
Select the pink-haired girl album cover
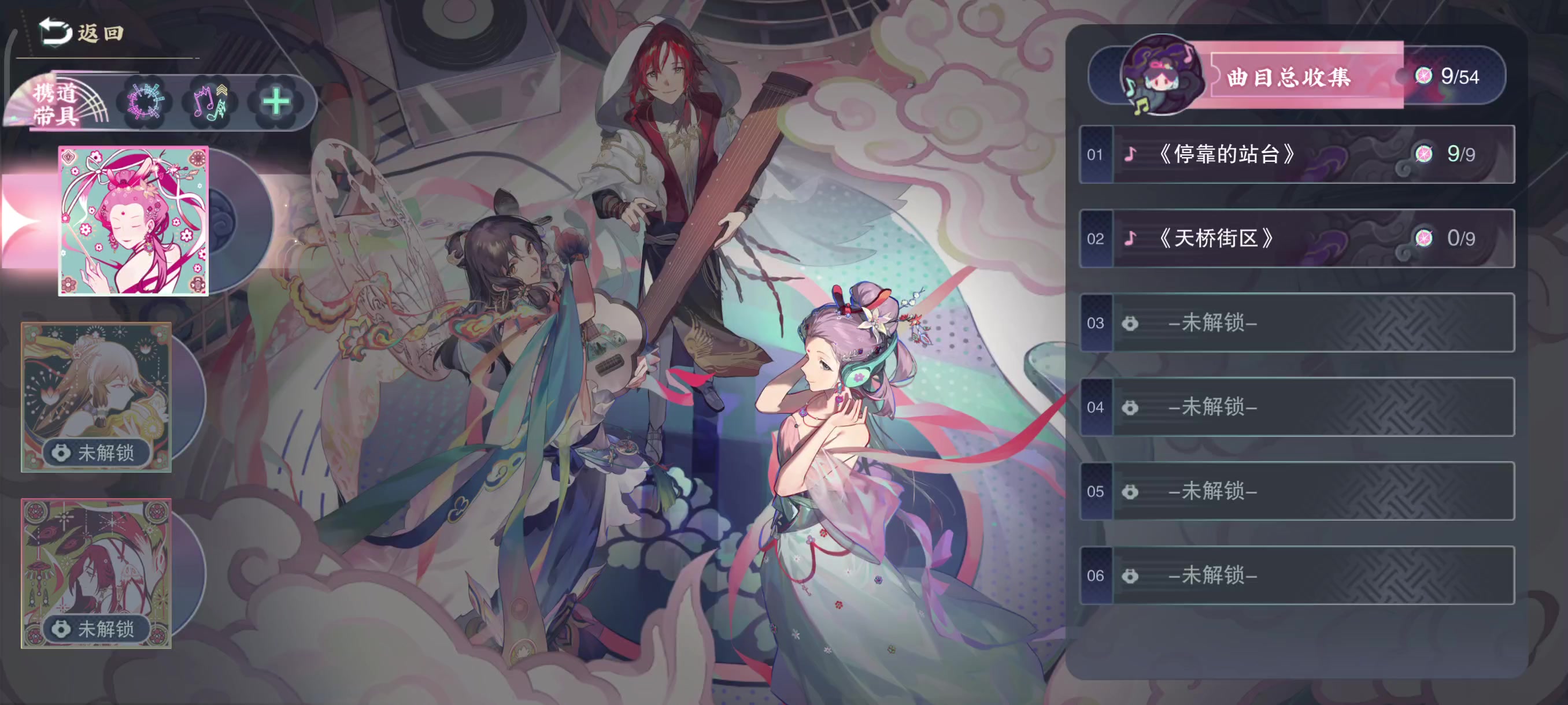(134, 221)
